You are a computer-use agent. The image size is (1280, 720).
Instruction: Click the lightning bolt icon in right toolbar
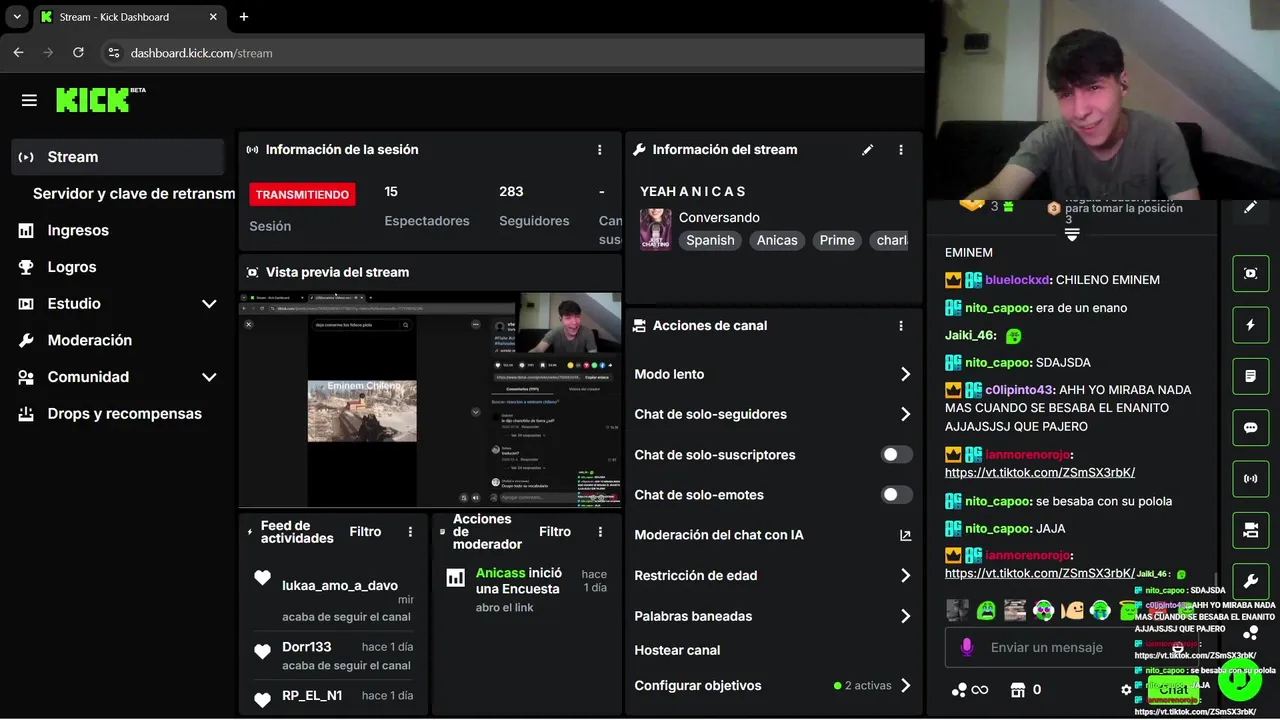tap(1250, 325)
